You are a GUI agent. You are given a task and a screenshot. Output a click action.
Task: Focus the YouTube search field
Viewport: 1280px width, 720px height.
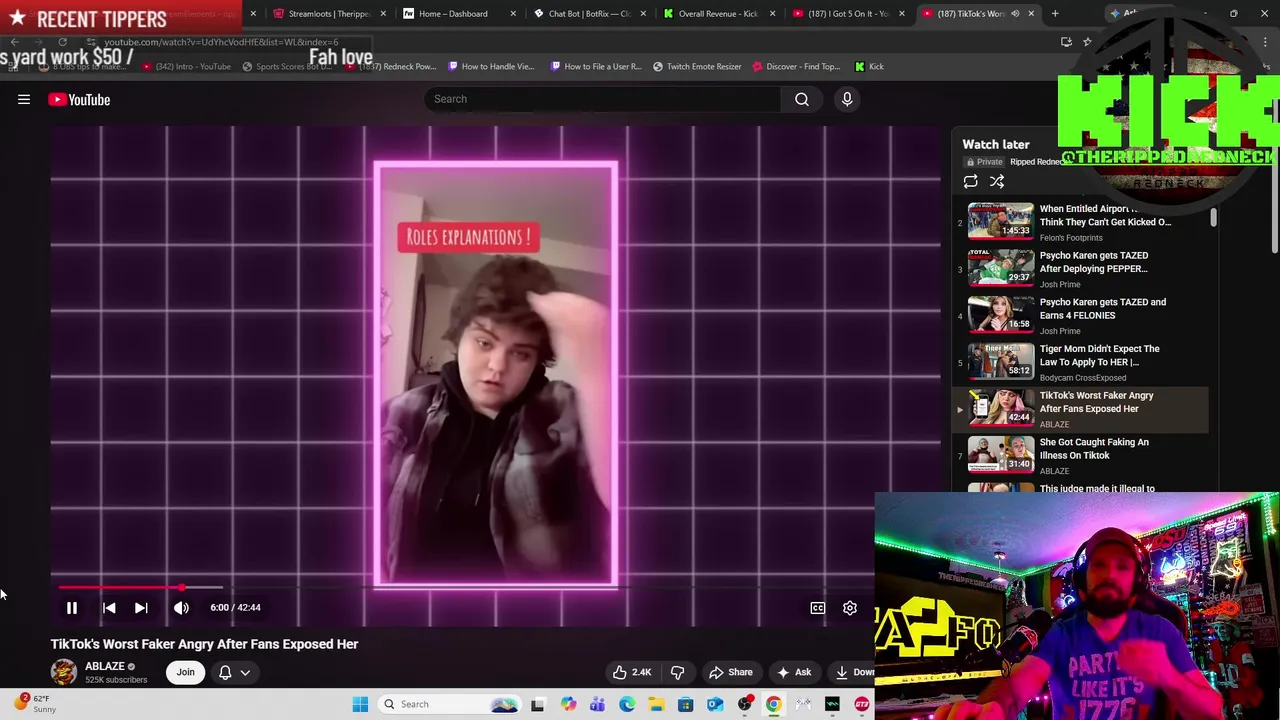click(603, 99)
